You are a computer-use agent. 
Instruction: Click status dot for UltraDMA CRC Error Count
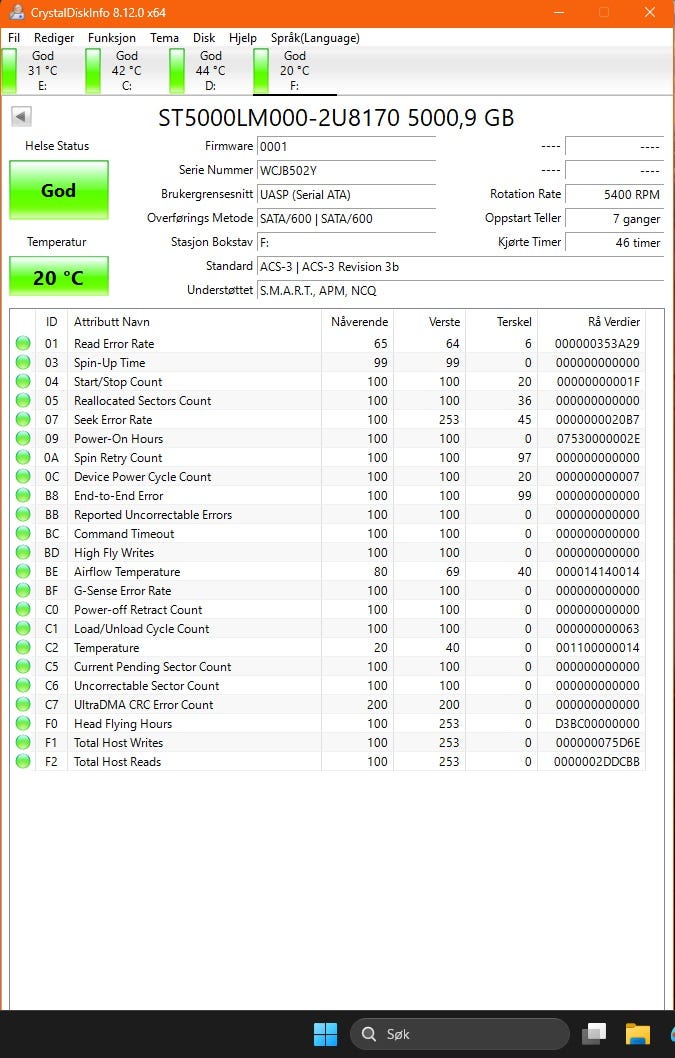pyautogui.click(x=24, y=704)
